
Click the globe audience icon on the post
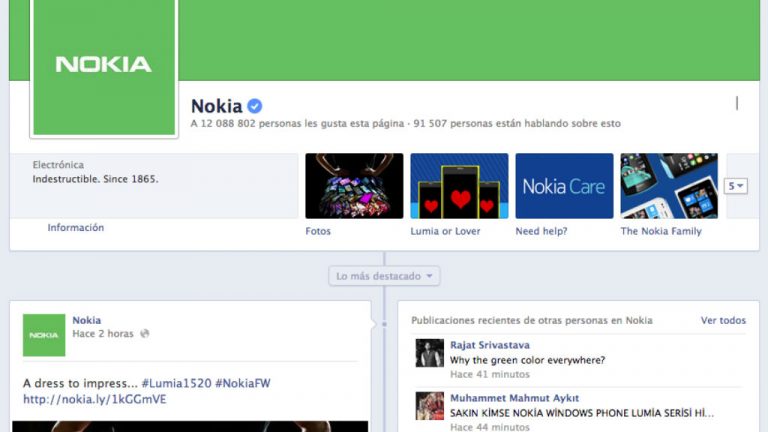144,334
